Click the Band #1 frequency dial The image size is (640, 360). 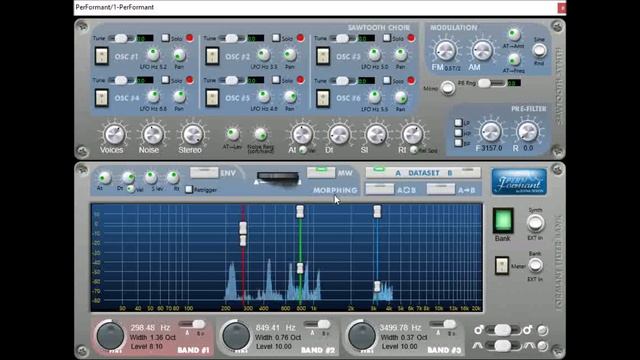point(110,336)
